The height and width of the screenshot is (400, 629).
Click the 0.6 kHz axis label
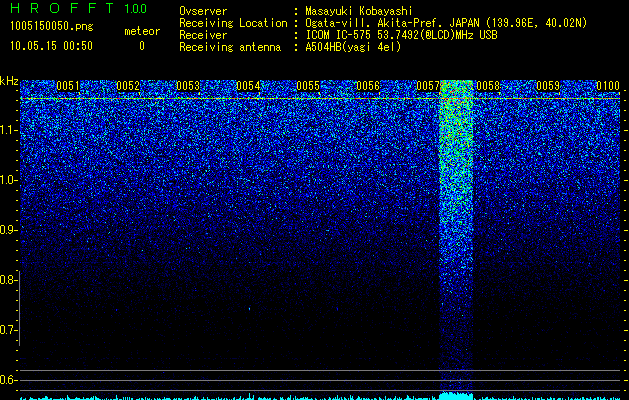(x=8, y=380)
